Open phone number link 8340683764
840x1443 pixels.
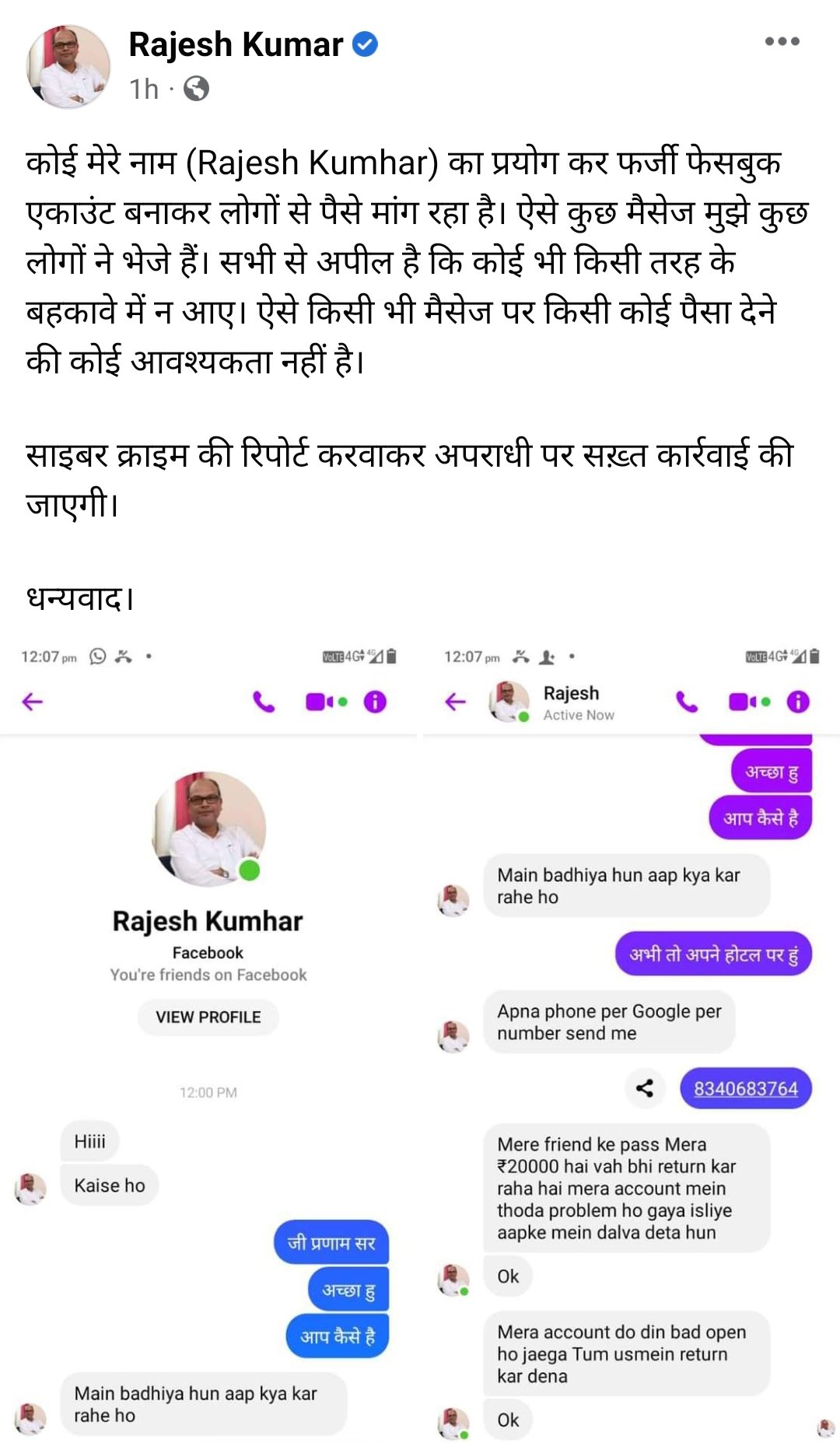point(746,1088)
